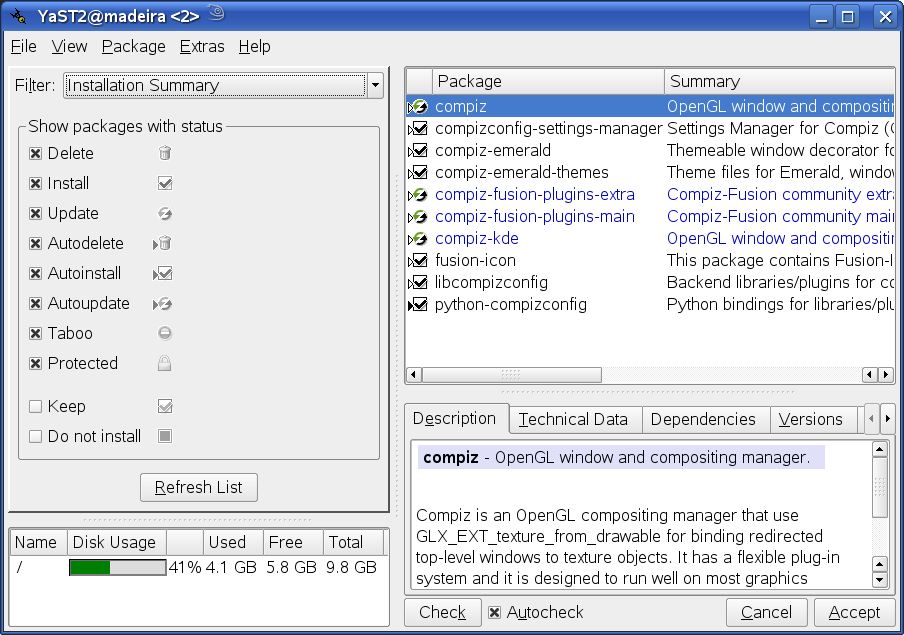This screenshot has width=904, height=635.
Task: Select the fusion-icon package name
Action: 475,261
